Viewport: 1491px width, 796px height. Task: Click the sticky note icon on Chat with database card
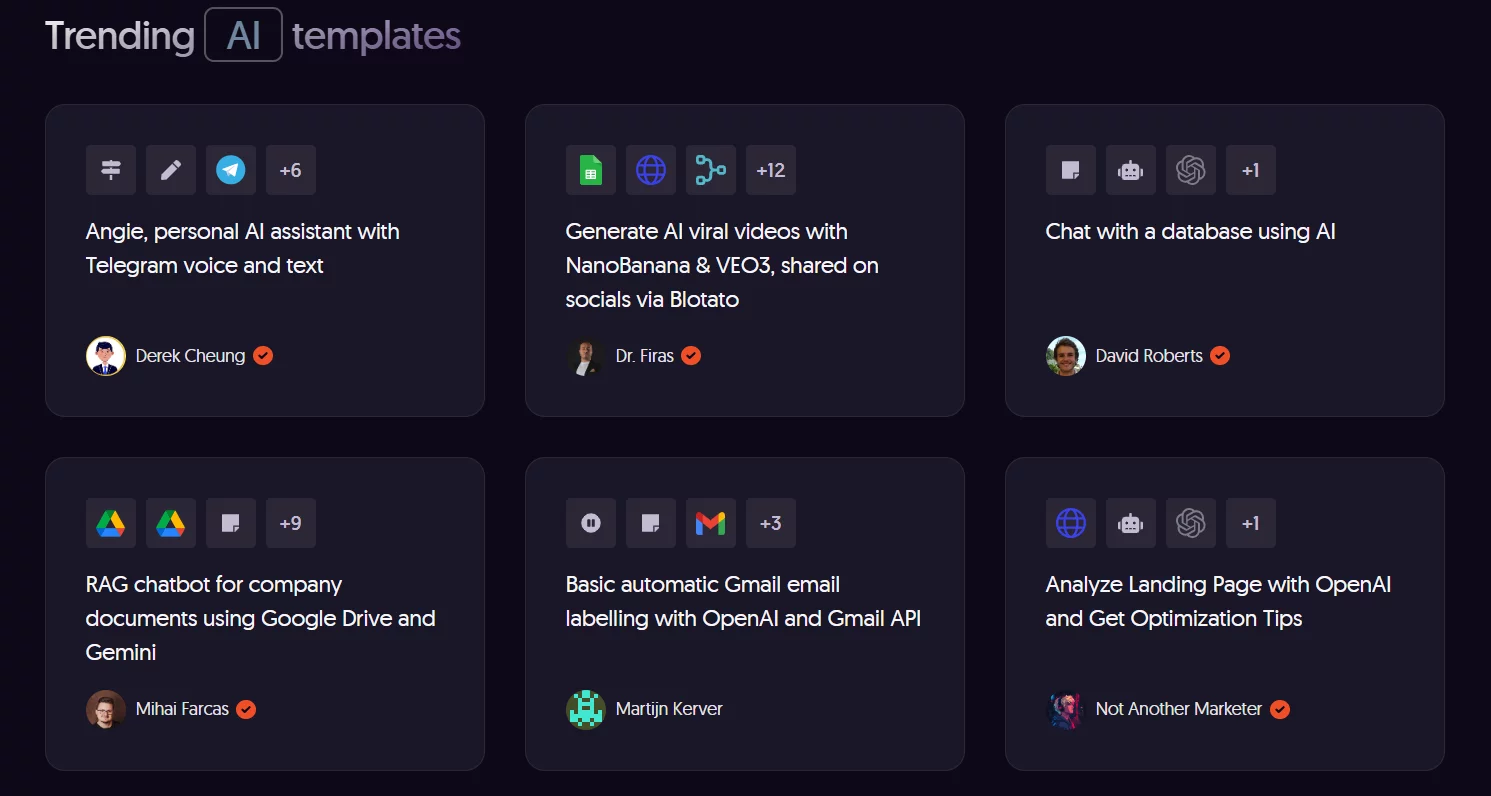[1071, 170]
